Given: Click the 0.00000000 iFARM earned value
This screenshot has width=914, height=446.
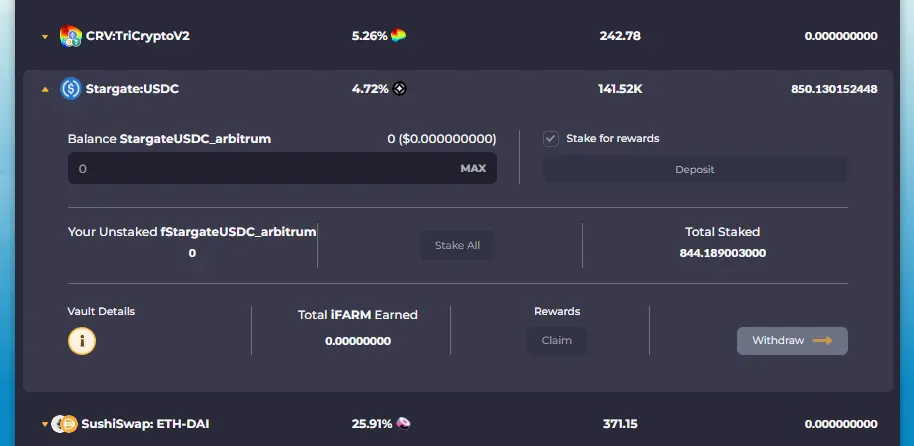Looking at the screenshot, I should click(x=358, y=341).
